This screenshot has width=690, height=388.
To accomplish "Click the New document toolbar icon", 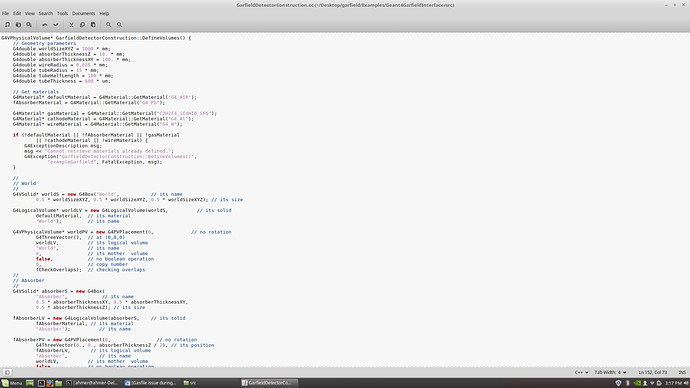I will [x=7, y=25].
